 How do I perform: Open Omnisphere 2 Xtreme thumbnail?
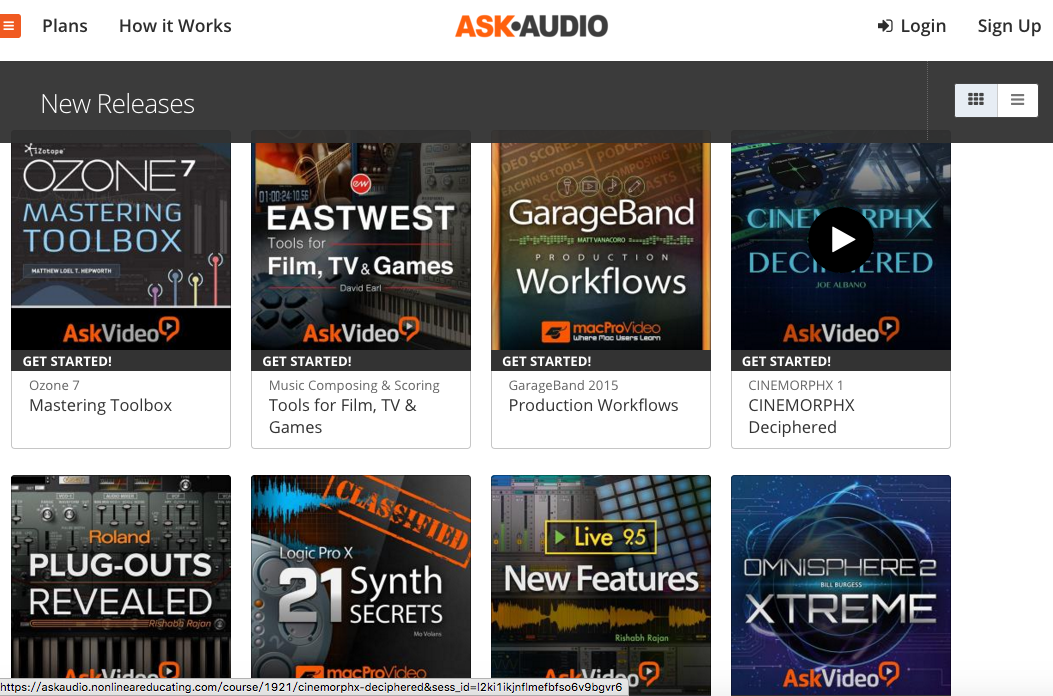[x=841, y=584]
